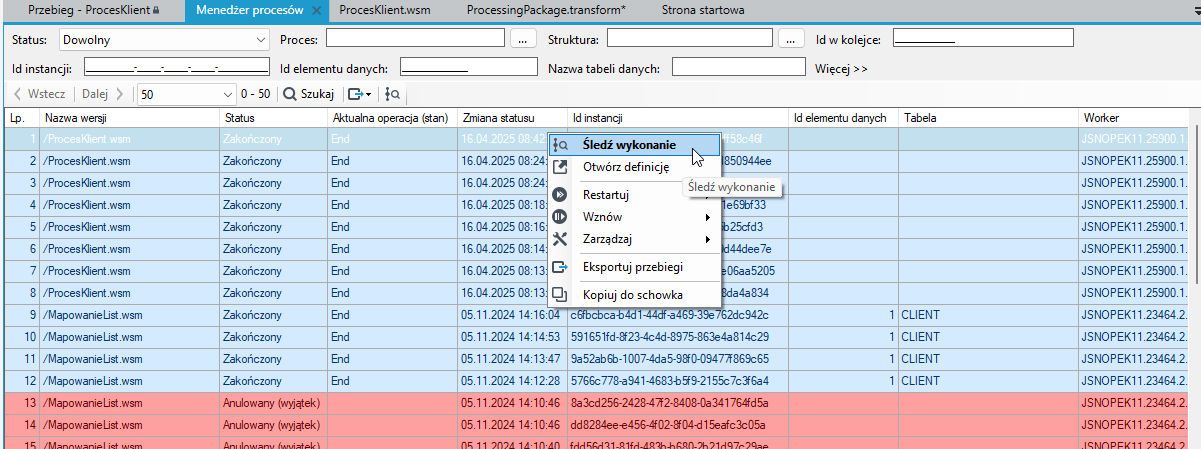
Task: Click the Kopiuj do schowka copy icon
Action: [x=560, y=295]
